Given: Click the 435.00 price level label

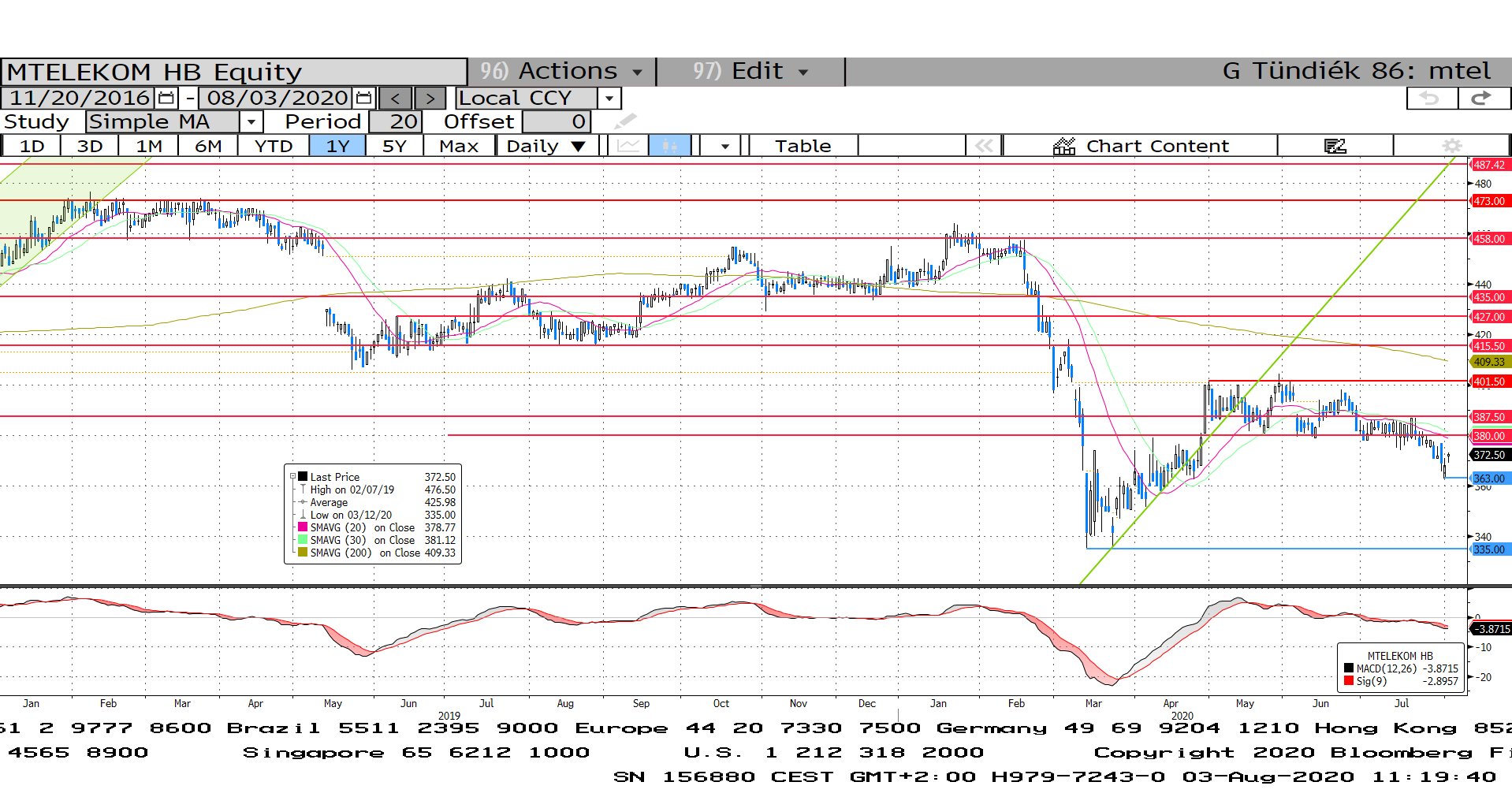Looking at the screenshot, I should (1490, 297).
